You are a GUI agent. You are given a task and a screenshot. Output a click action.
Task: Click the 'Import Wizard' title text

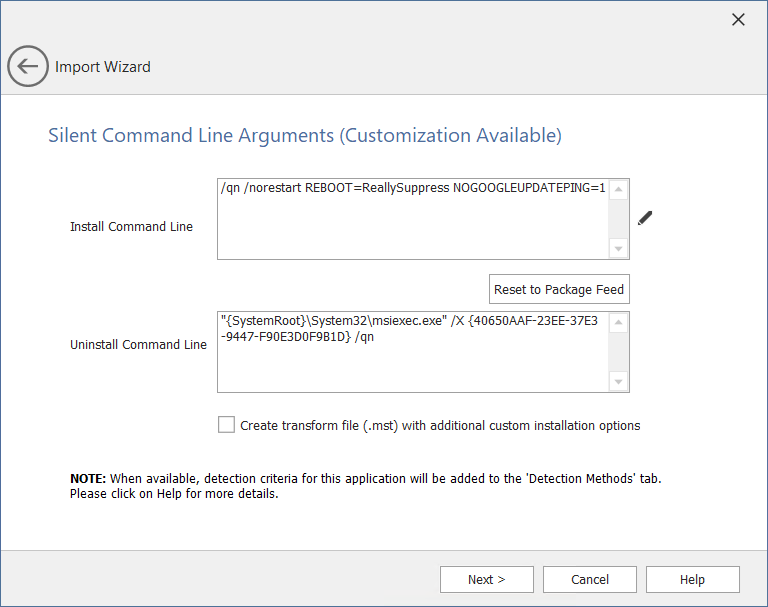click(x=103, y=67)
